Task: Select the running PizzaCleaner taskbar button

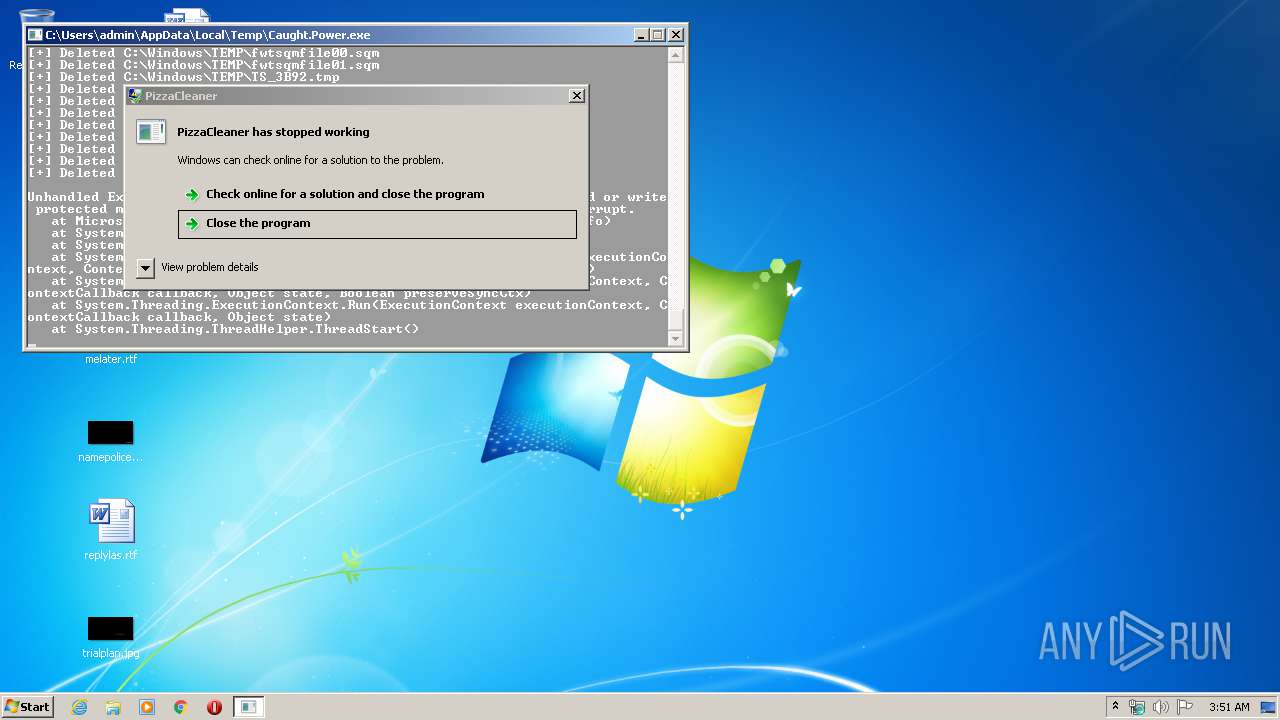Action: point(248,707)
